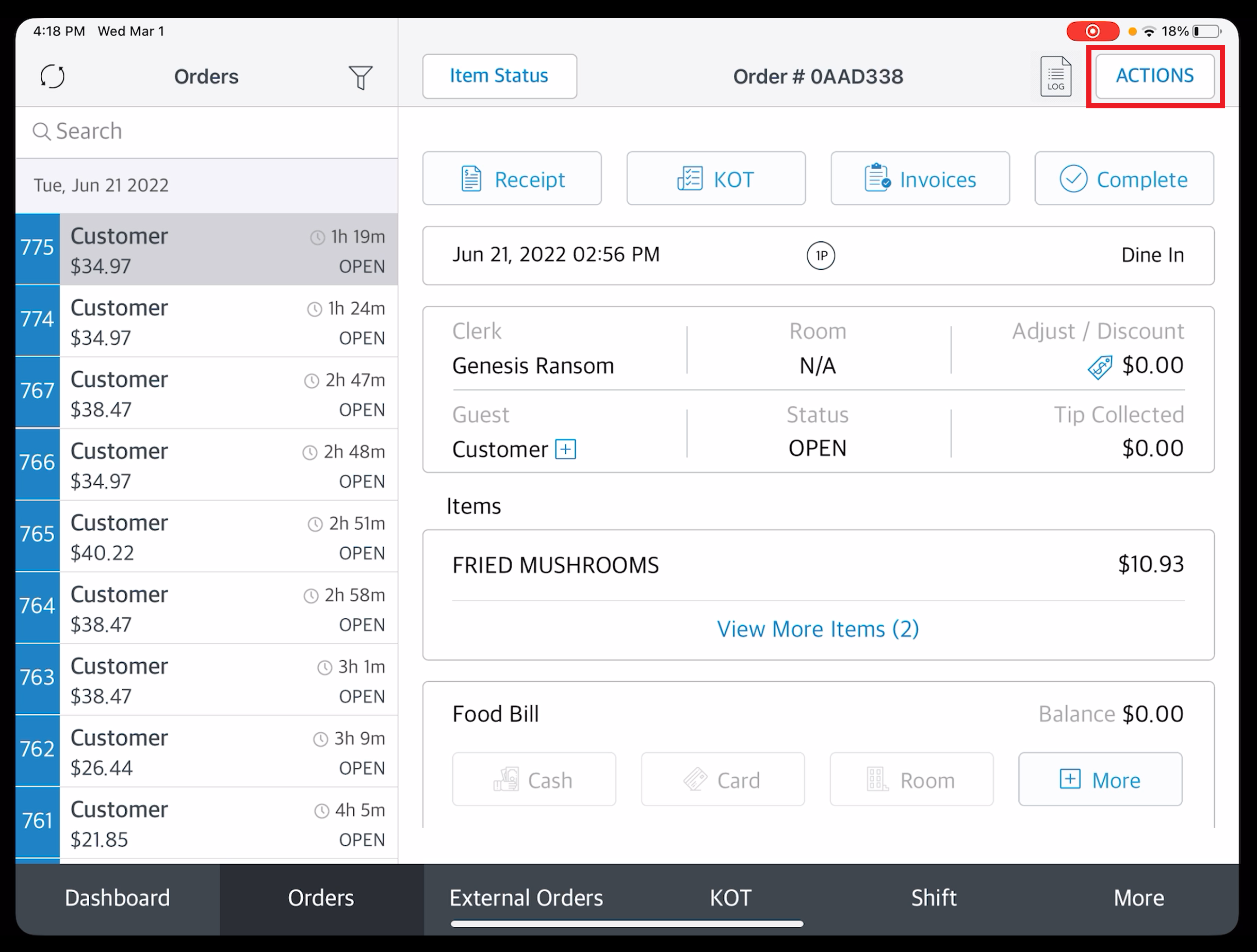The height and width of the screenshot is (952, 1257).
Task: Add a guest with the plus icon
Action: point(564,449)
